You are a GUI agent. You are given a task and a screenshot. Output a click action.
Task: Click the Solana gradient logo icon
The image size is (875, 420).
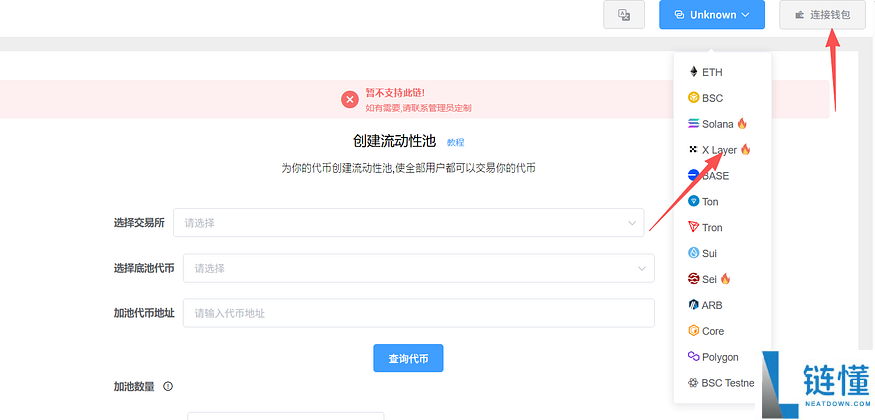[694, 124]
